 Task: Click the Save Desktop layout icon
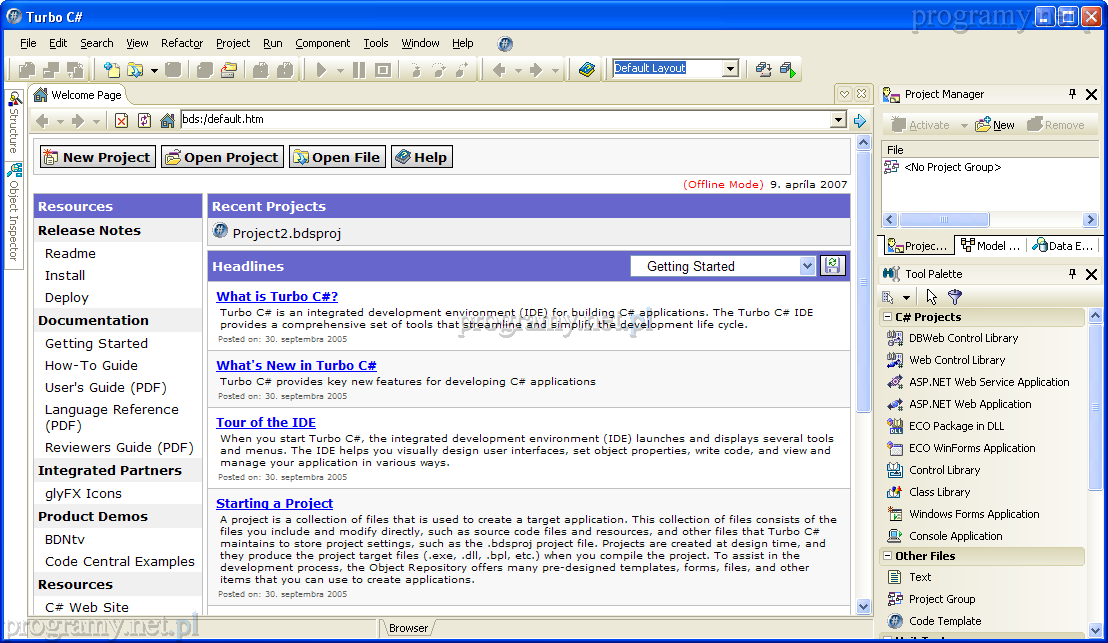pyautogui.click(x=763, y=70)
